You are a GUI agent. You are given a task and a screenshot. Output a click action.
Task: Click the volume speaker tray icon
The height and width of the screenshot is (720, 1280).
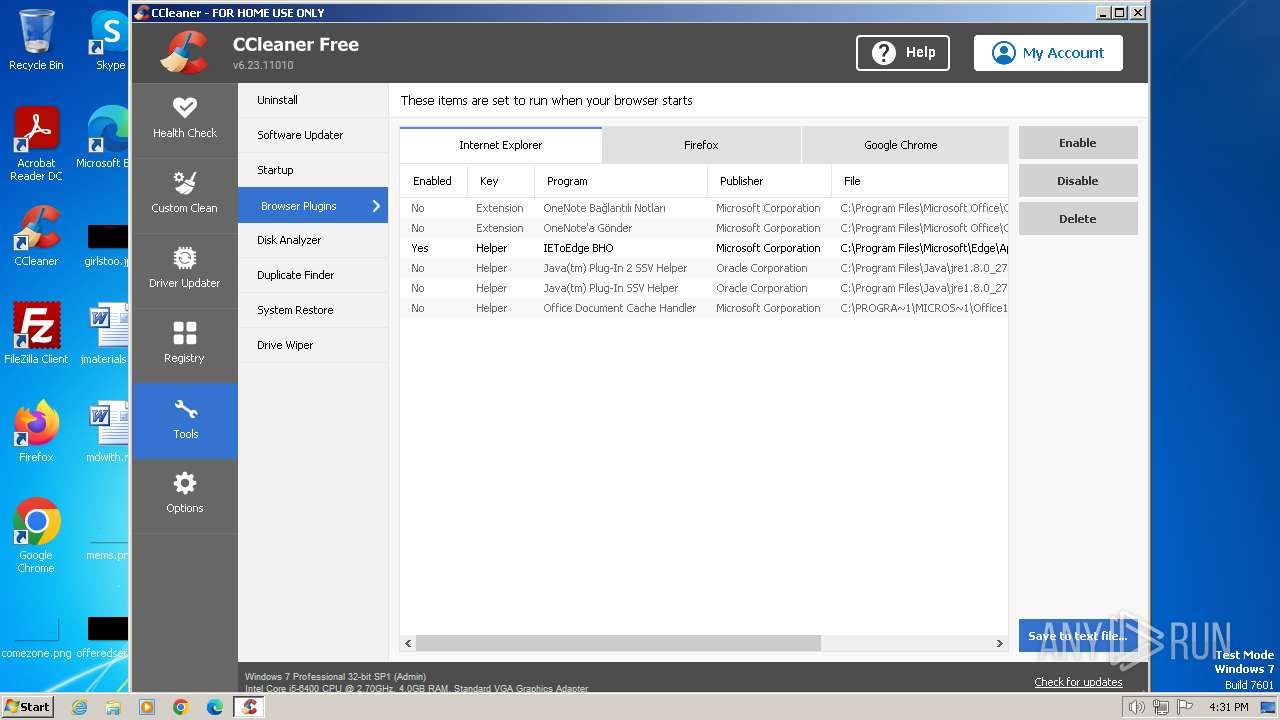(x=1136, y=707)
